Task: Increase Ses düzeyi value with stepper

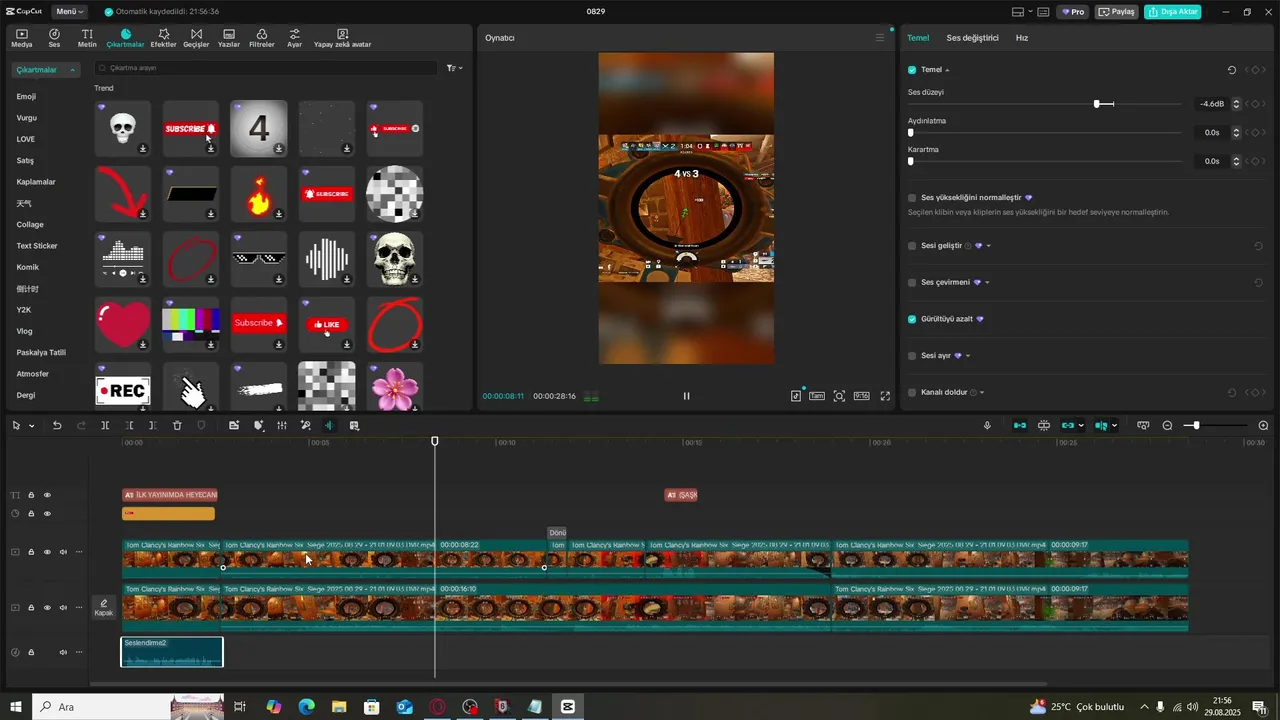Action: pyautogui.click(x=1236, y=101)
